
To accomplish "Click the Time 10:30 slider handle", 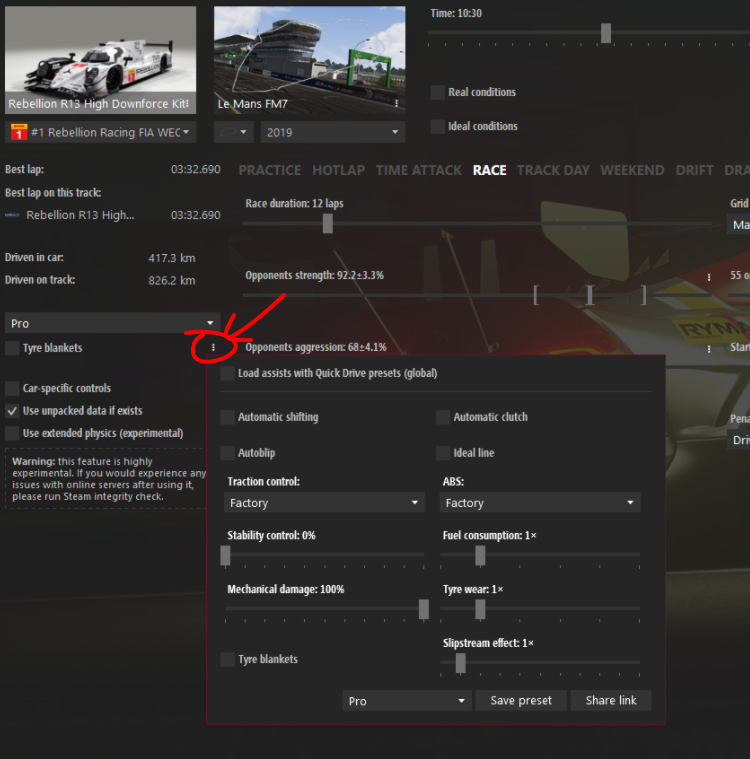I will point(606,33).
